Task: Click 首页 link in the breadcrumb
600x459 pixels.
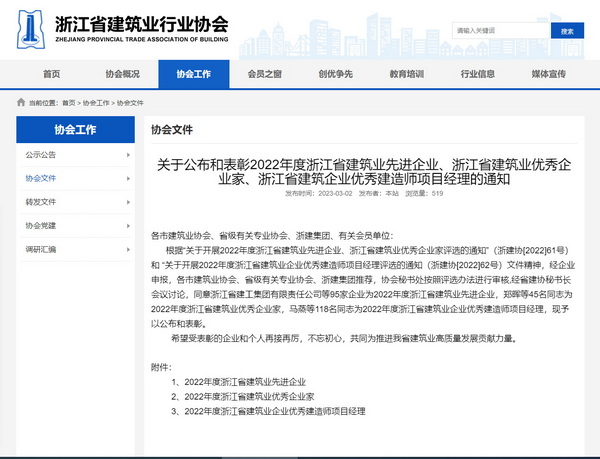Action: tap(68, 103)
